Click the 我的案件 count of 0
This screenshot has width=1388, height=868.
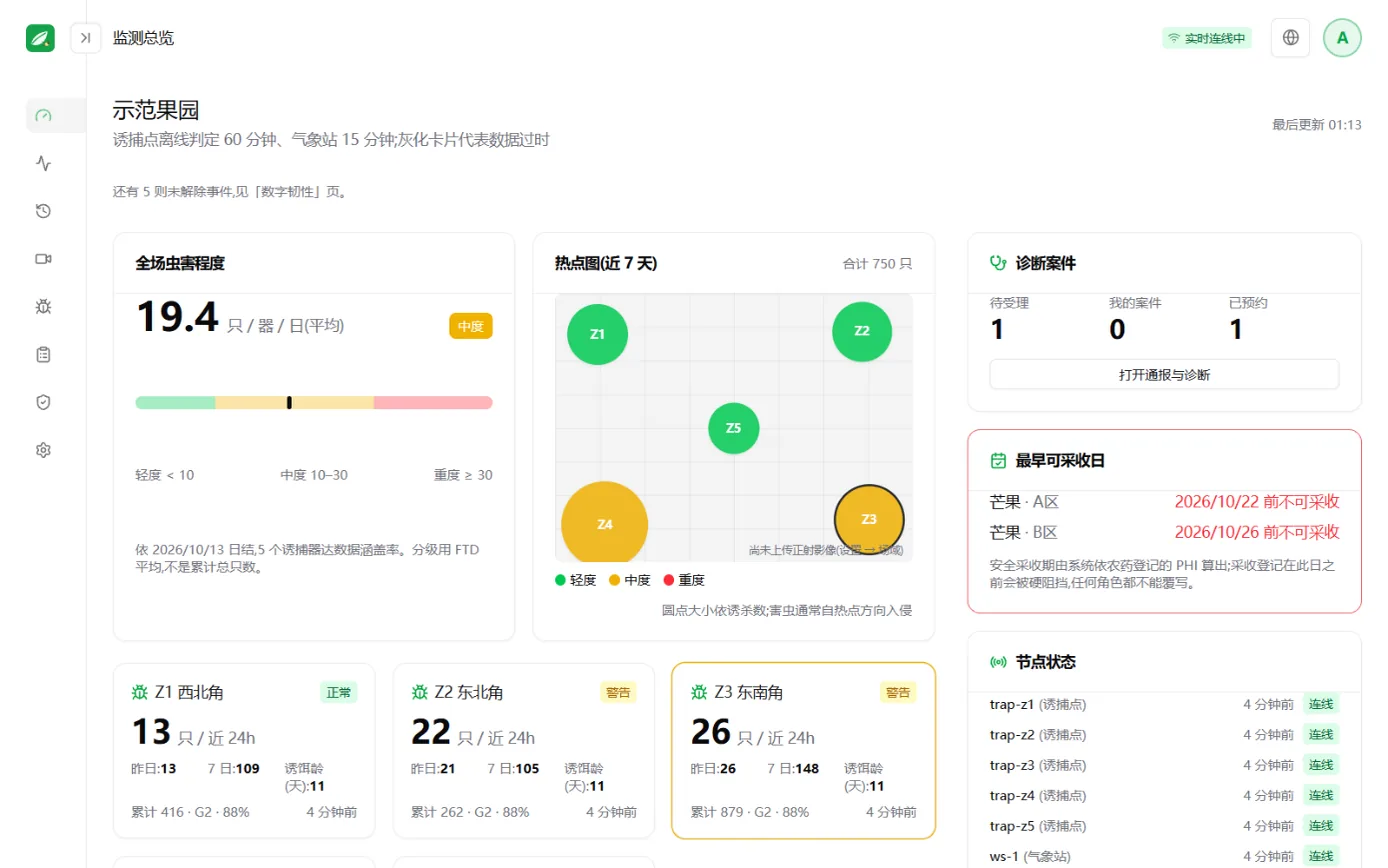pos(1117,329)
